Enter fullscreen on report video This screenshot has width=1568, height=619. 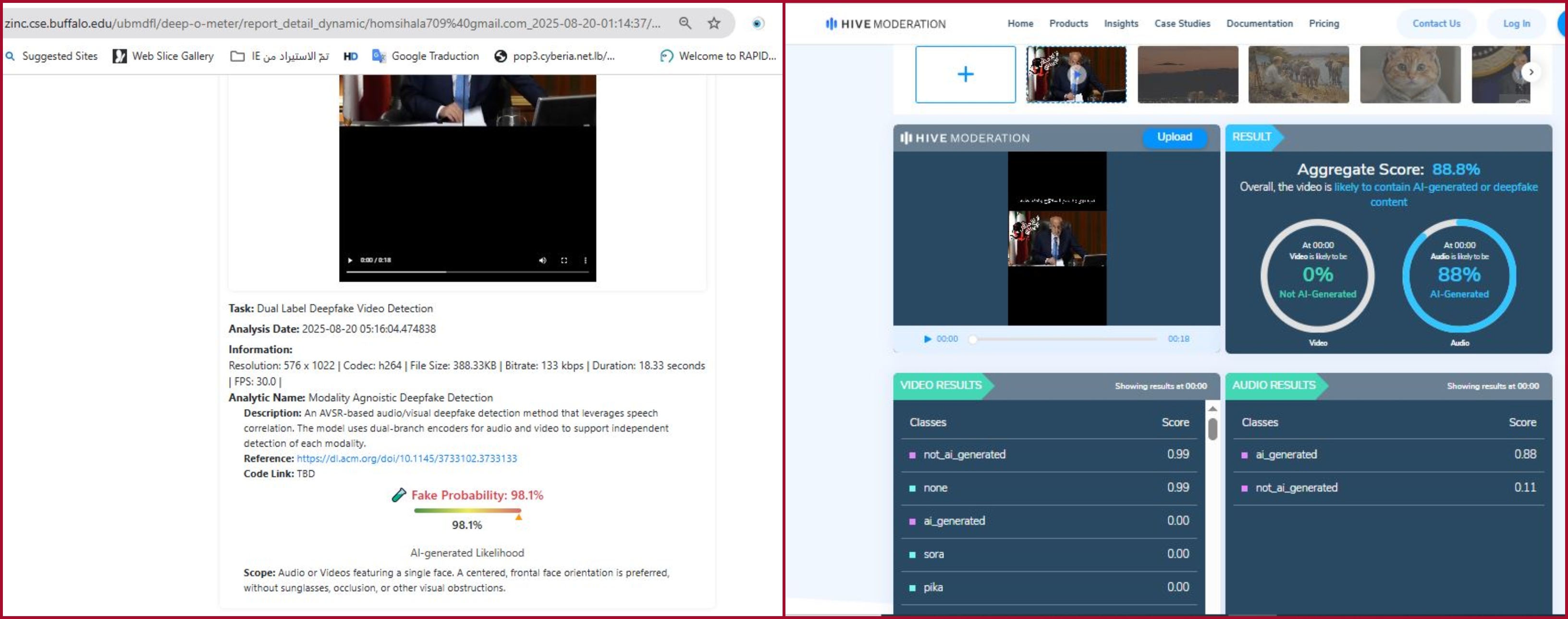click(564, 260)
